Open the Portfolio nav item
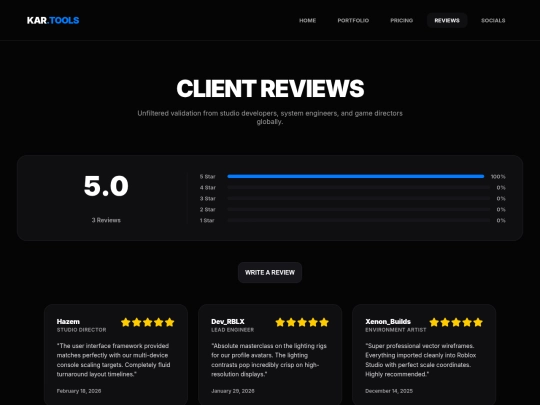The width and height of the screenshot is (540, 405). click(x=353, y=20)
